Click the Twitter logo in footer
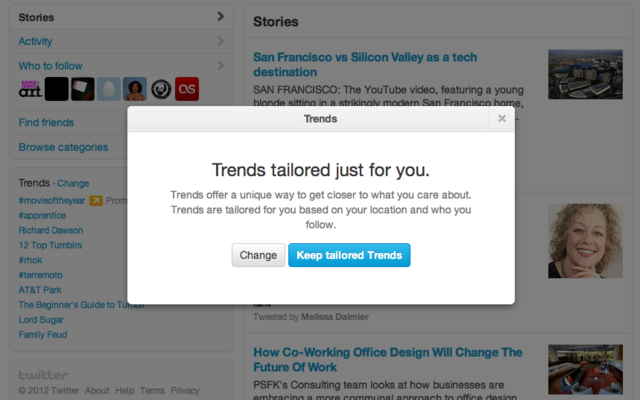 (x=43, y=375)
